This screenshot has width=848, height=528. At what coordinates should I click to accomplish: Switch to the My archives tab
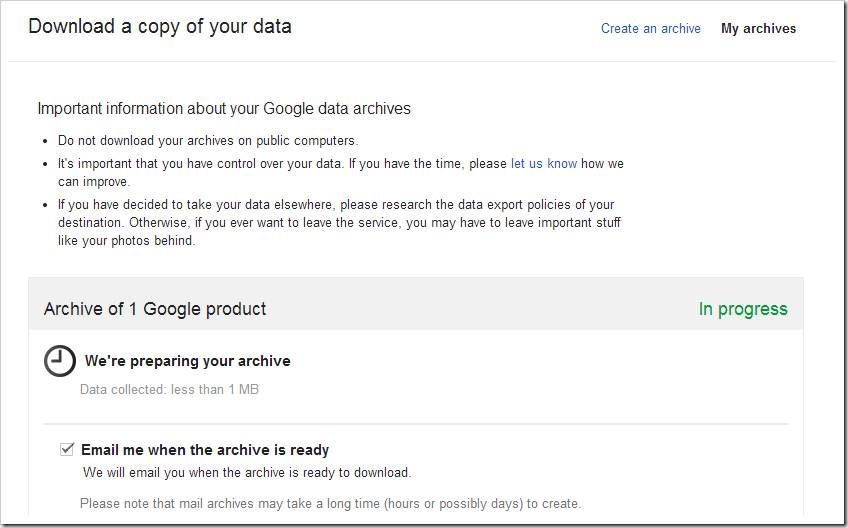click(758, 29)
